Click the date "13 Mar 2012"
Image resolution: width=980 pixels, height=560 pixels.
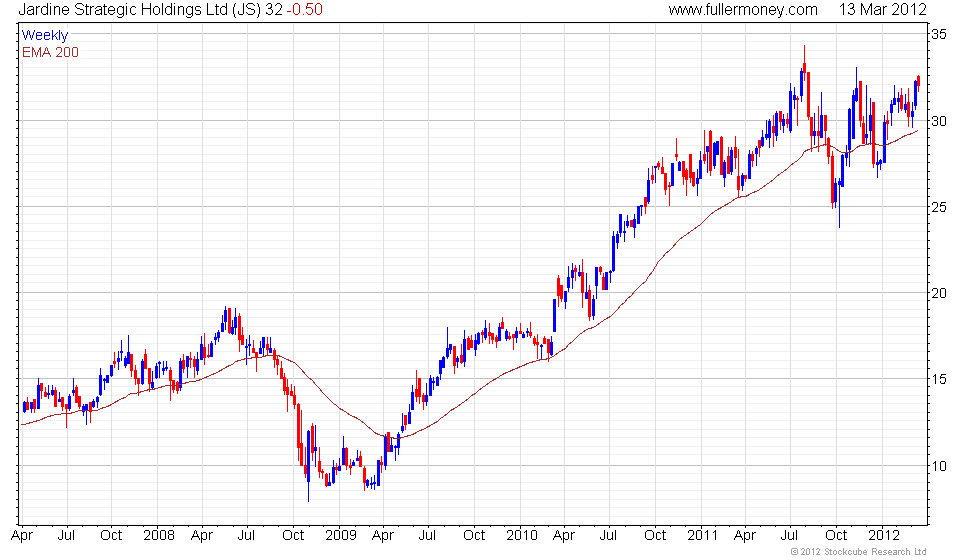[882, 9]
